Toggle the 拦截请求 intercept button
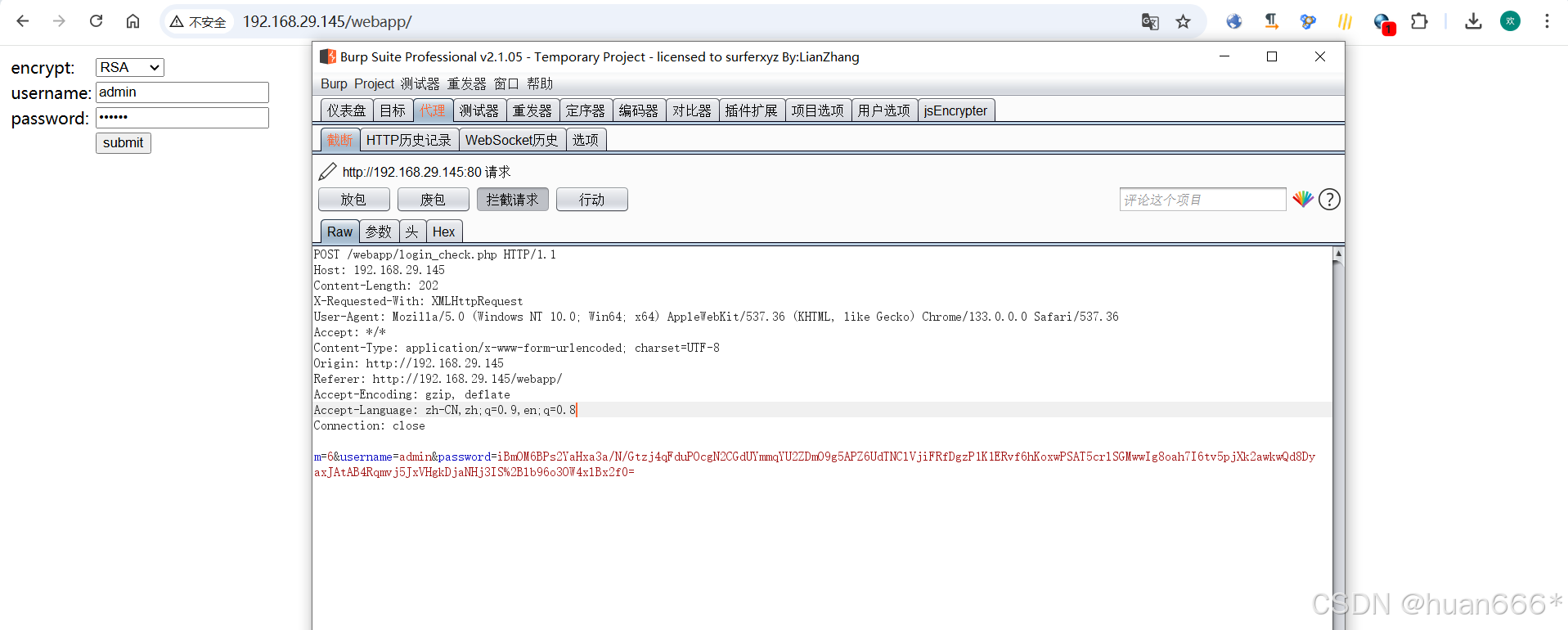The image size is (1568, 630). [512, 200]
